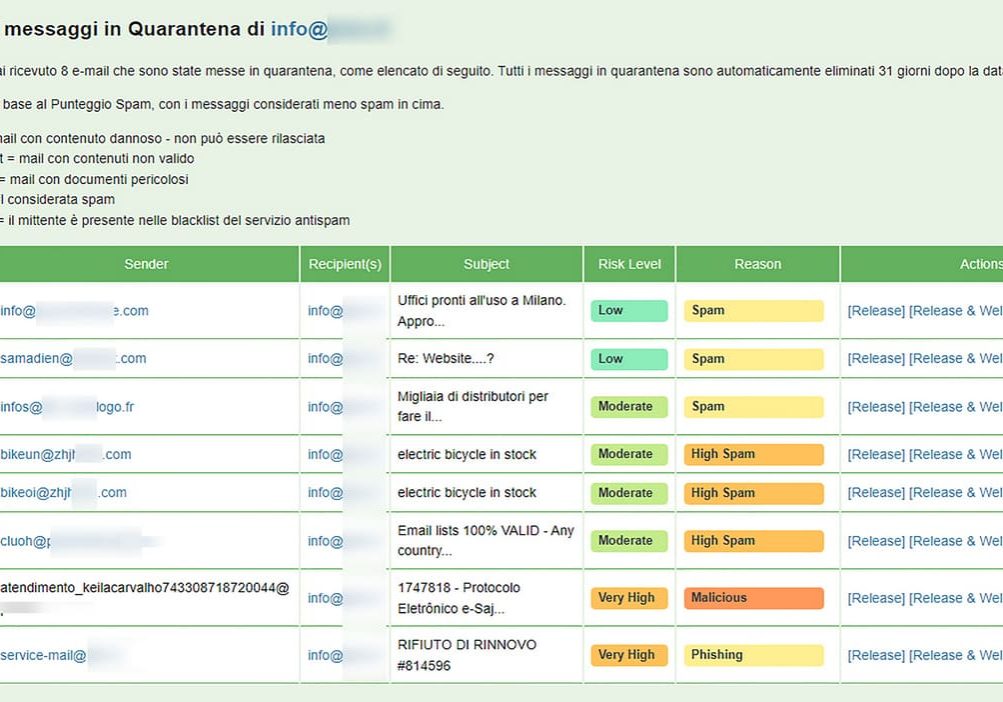The image size is (1003, 702).
Task: Release the 'Re: Website....?' message
Action: point(876,358)
